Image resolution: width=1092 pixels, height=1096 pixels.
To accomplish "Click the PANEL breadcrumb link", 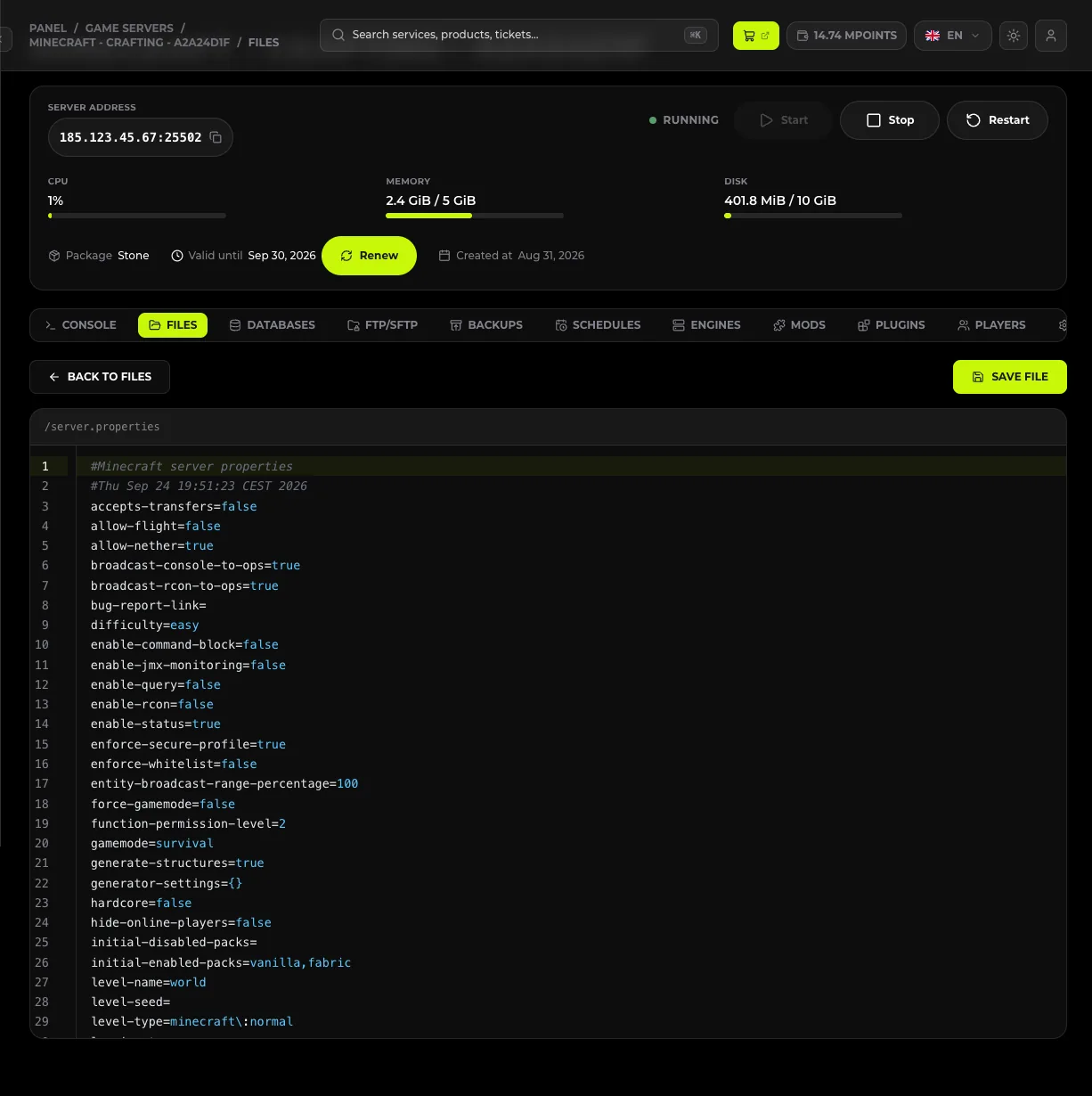I will pyautogui.click(x=48, y=29).
